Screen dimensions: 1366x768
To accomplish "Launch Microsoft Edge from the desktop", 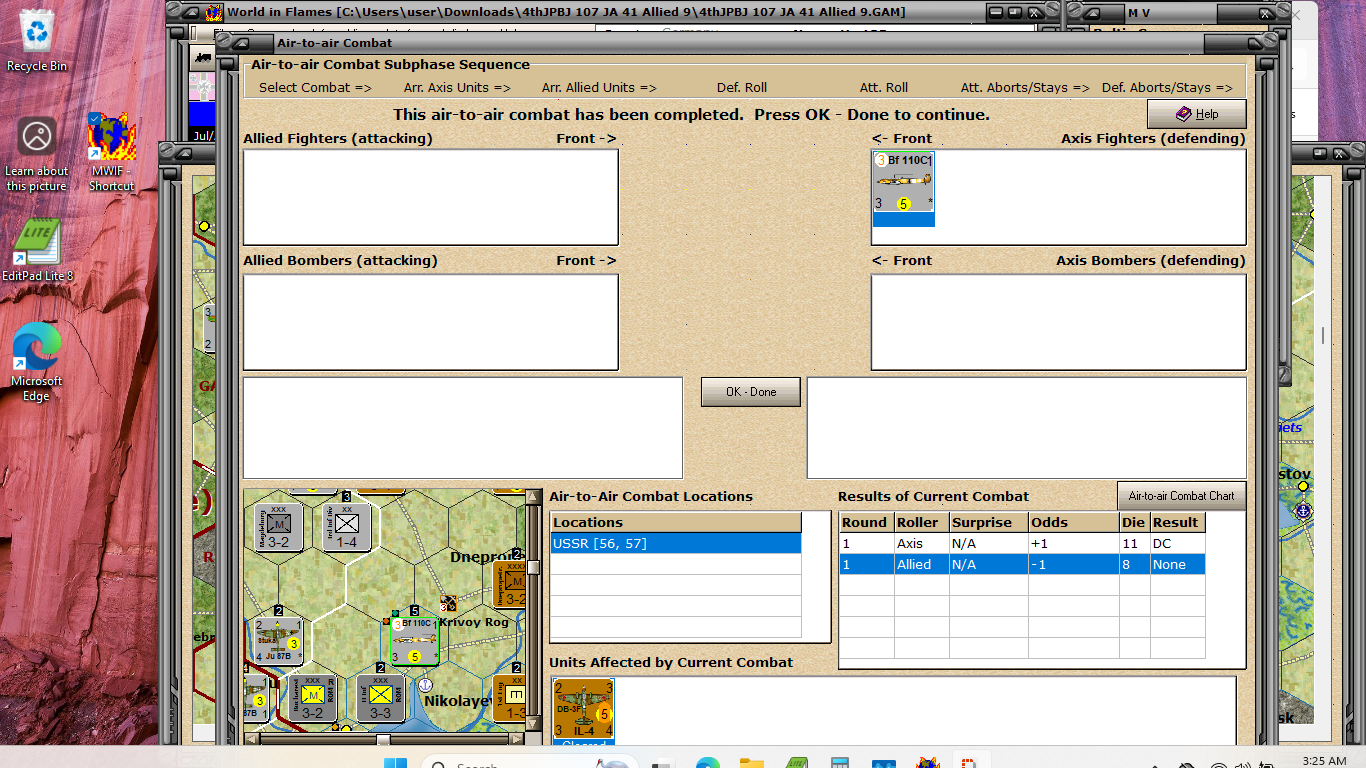I will (x=37, y=362).
